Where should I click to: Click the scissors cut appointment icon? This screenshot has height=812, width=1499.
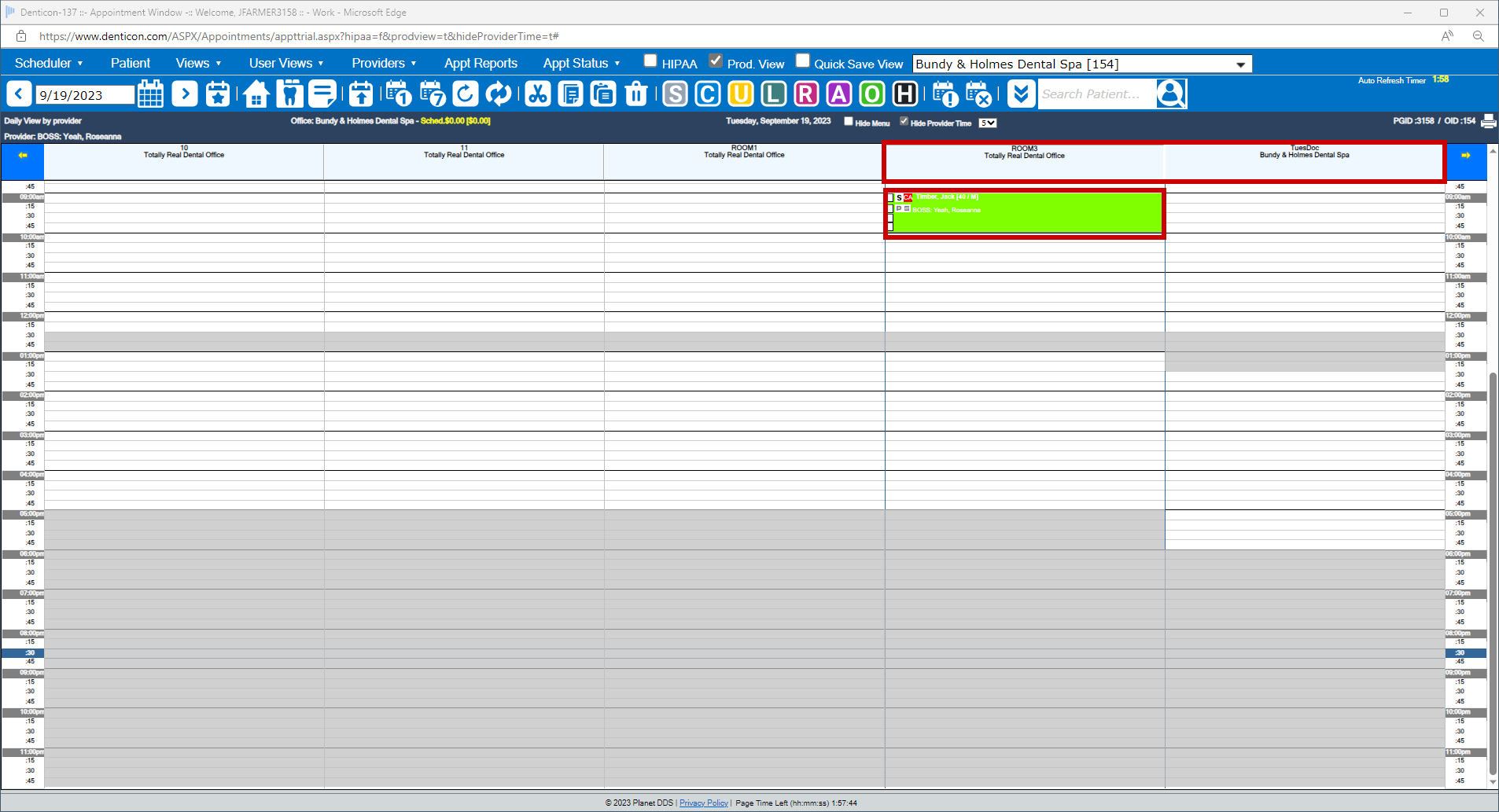pos(538,94)
